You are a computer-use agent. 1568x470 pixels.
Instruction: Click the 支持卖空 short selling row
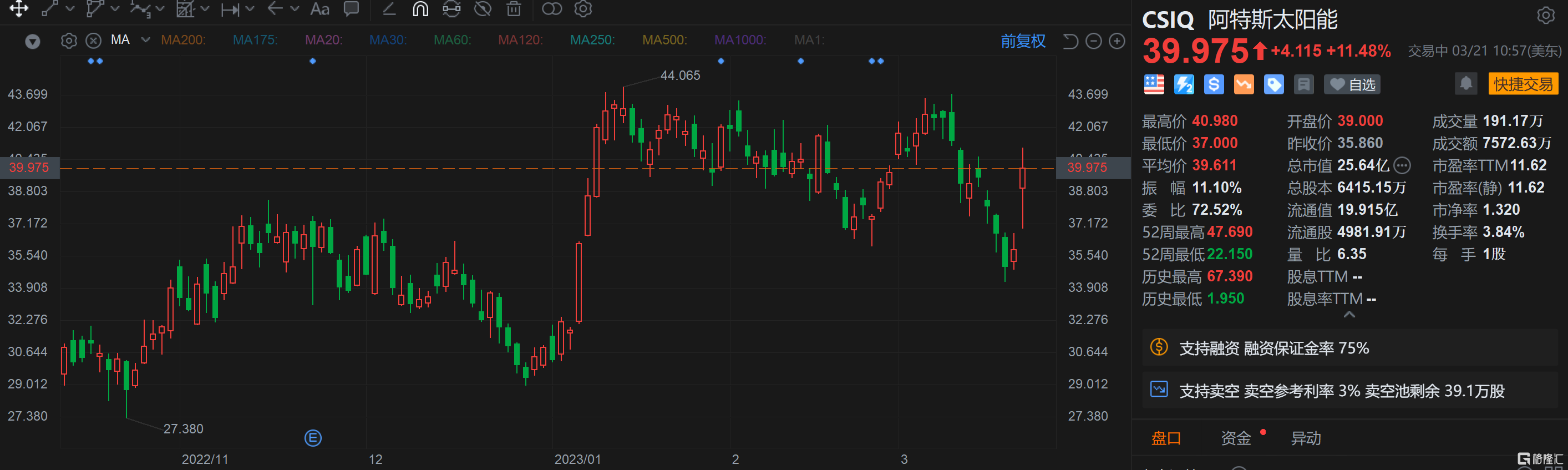click(1349, 390)
